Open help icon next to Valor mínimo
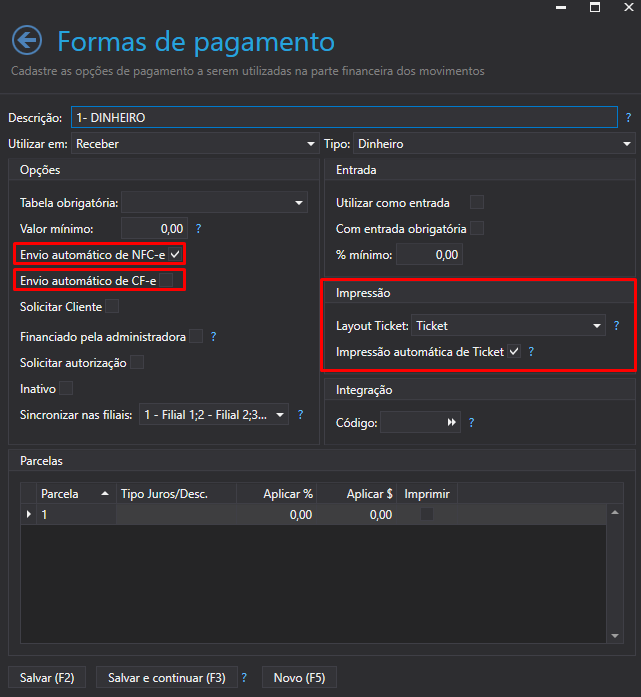 click(x=199, y=228)
